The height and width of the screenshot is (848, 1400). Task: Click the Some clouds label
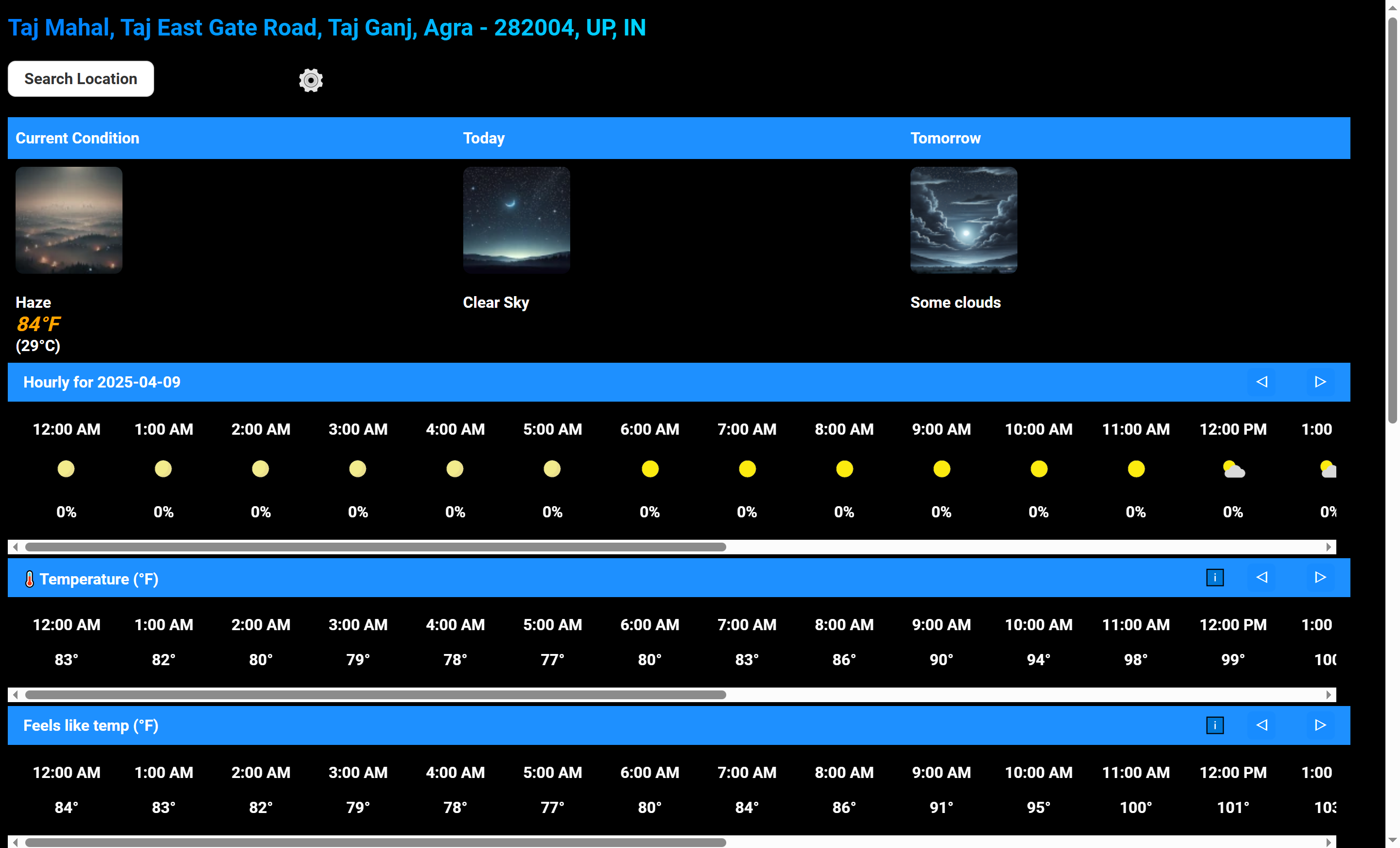956,302
